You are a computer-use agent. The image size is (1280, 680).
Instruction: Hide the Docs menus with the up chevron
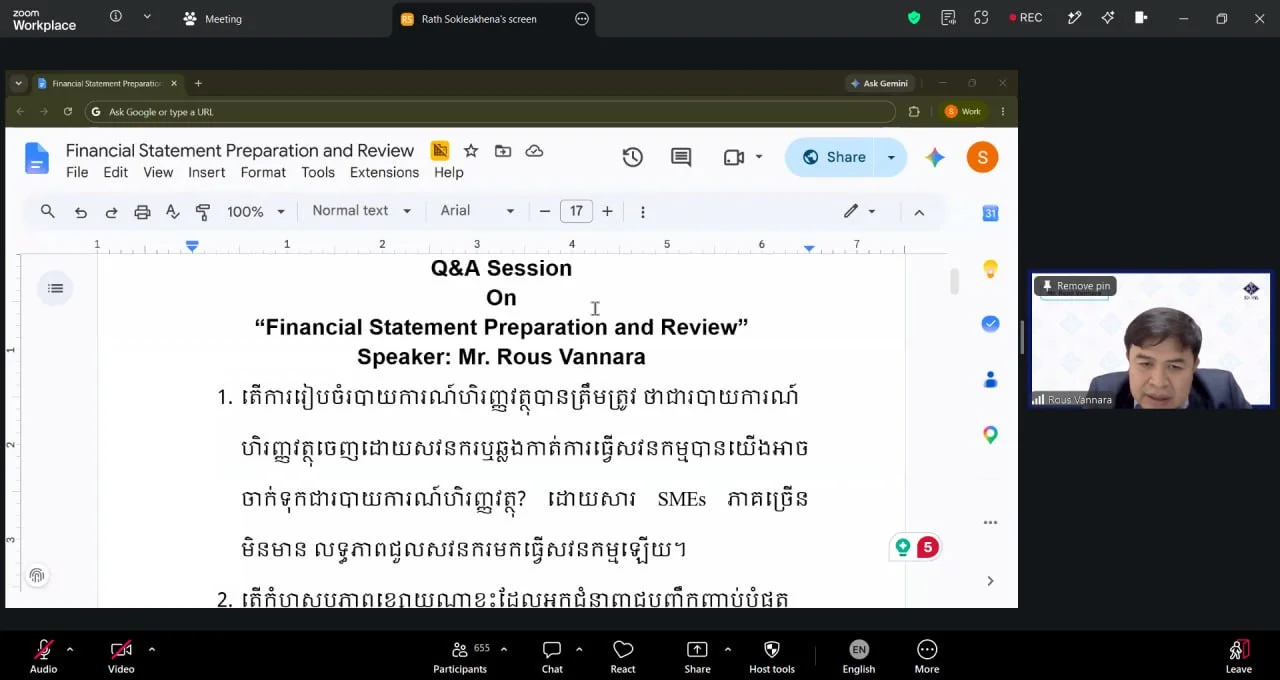click(919, 212)
